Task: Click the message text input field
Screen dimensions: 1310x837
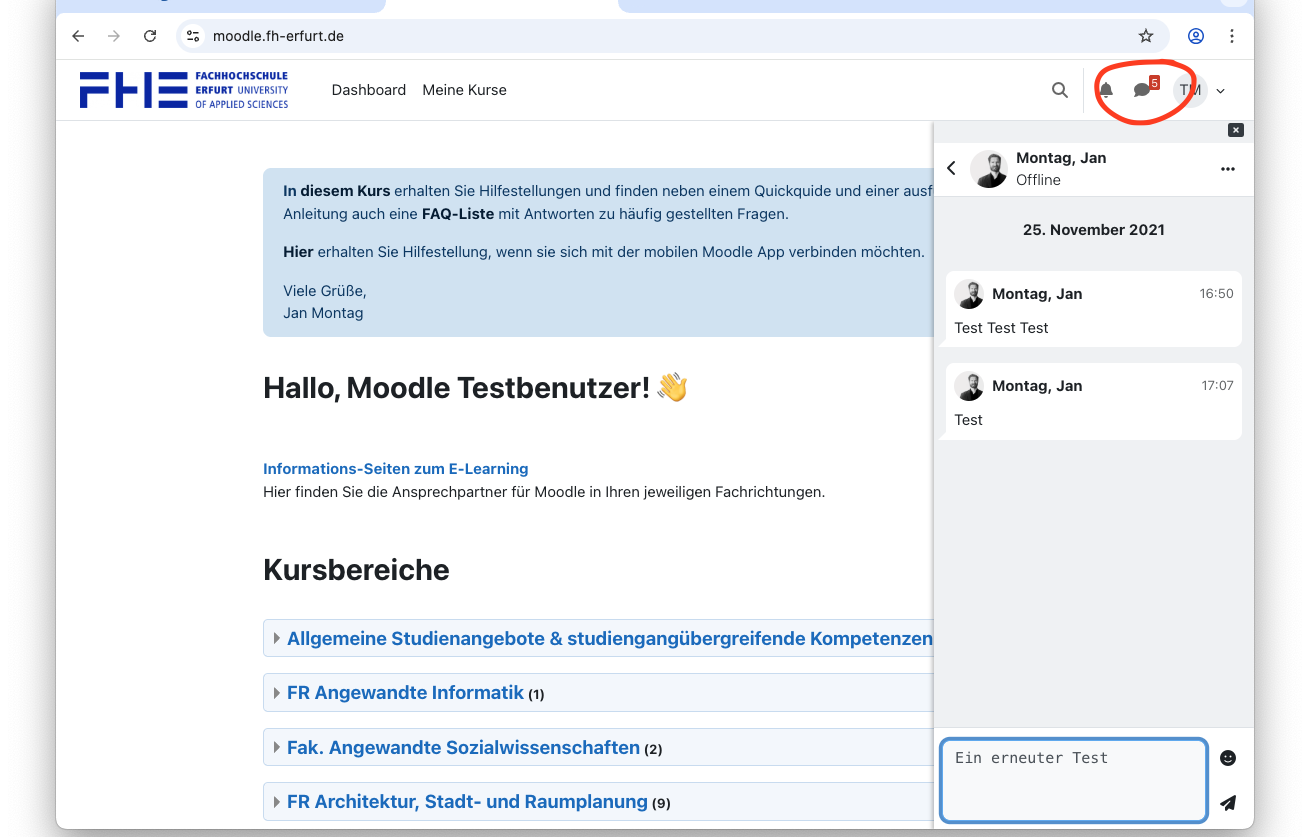Action: point(1072,780)
